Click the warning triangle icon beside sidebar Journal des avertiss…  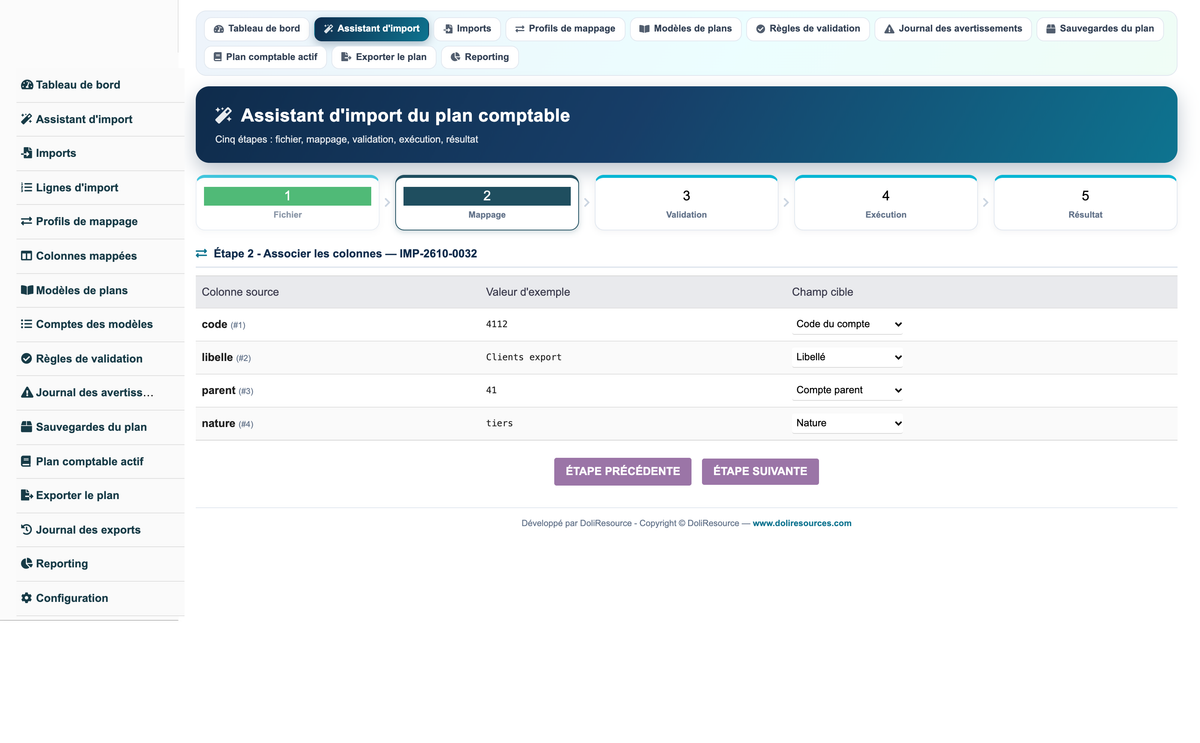coord(27,392)
